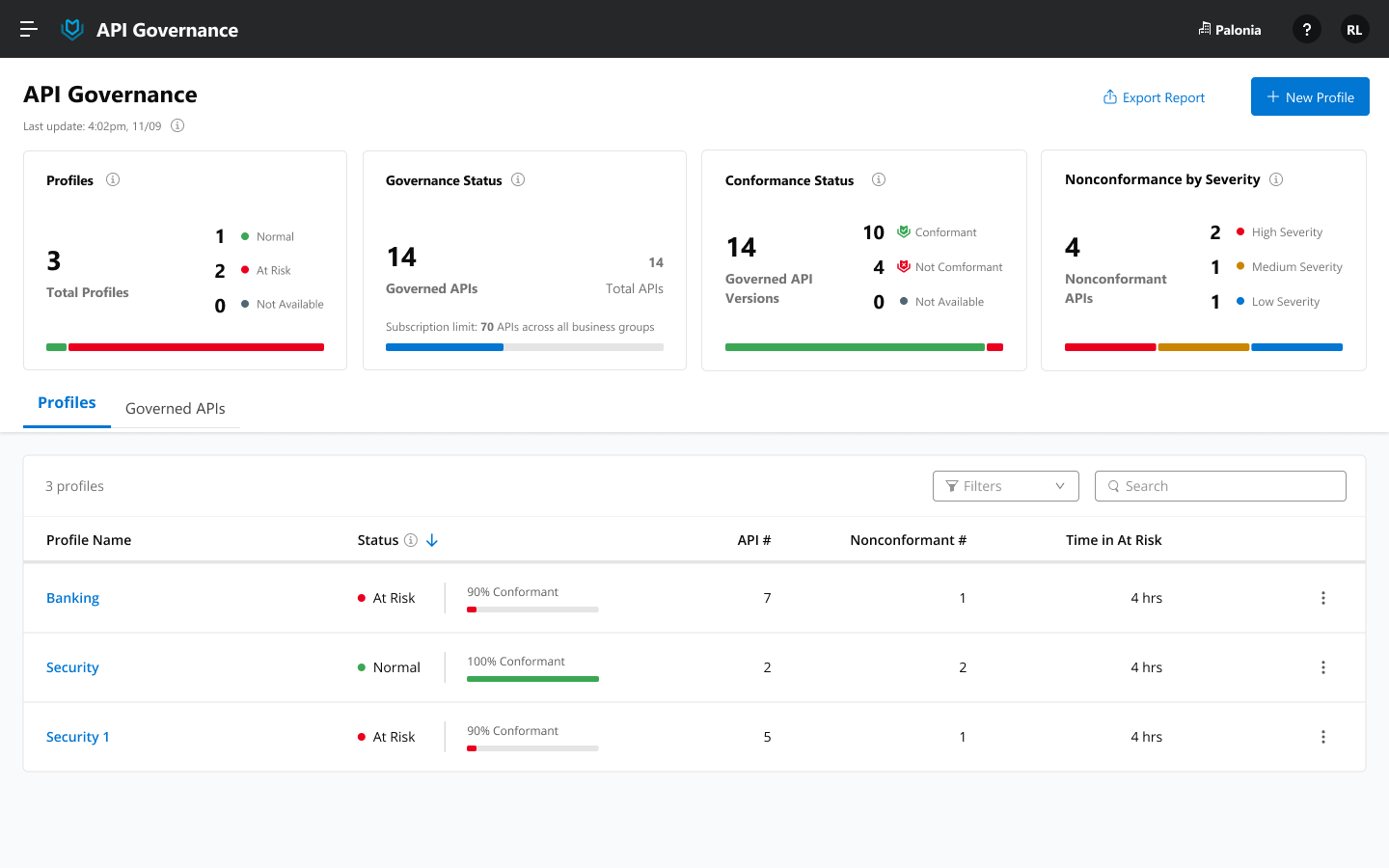Click the Export Report link
This screenshot has width=1389, height=868.
click(1154, 97)
